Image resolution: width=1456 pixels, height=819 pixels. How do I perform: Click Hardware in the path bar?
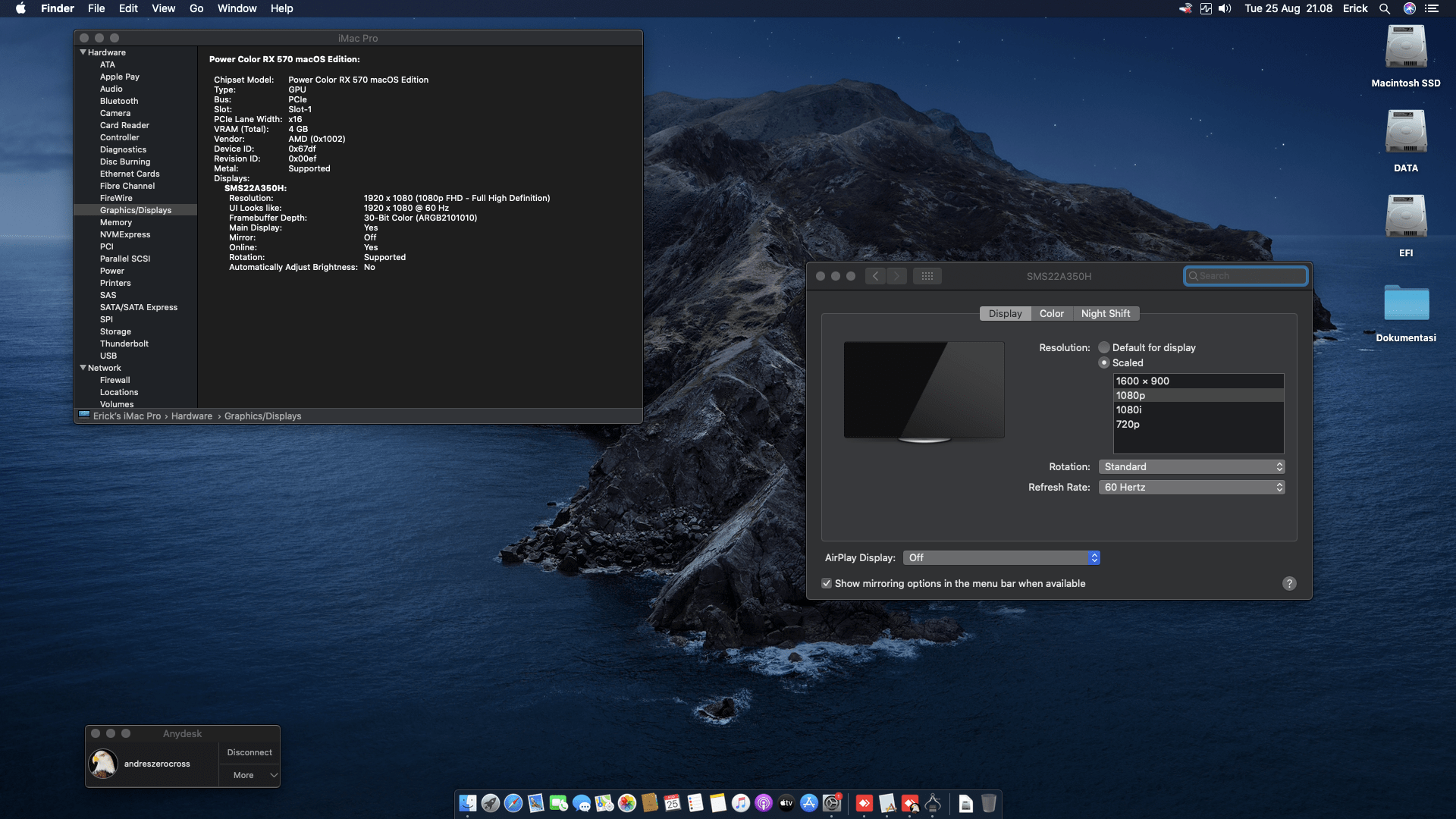pos(192,416)
